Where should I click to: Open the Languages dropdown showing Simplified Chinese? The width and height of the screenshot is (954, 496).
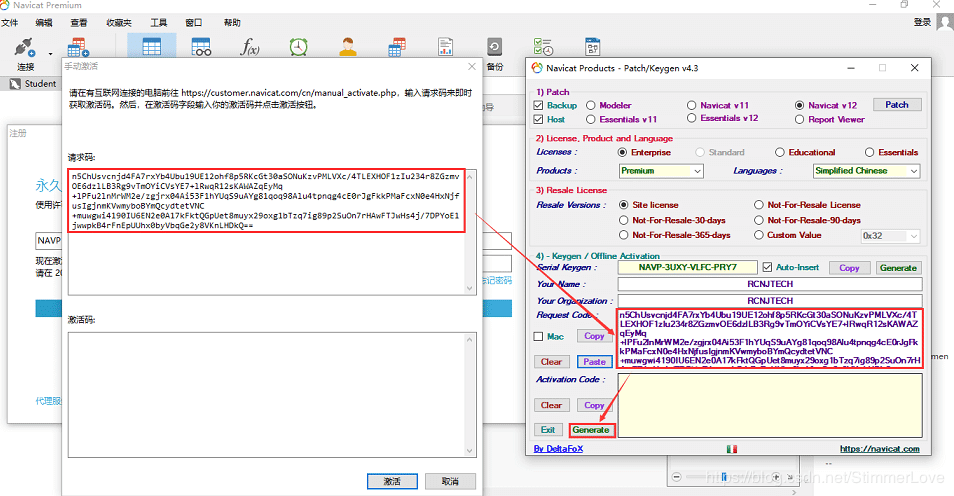(866, 171)
